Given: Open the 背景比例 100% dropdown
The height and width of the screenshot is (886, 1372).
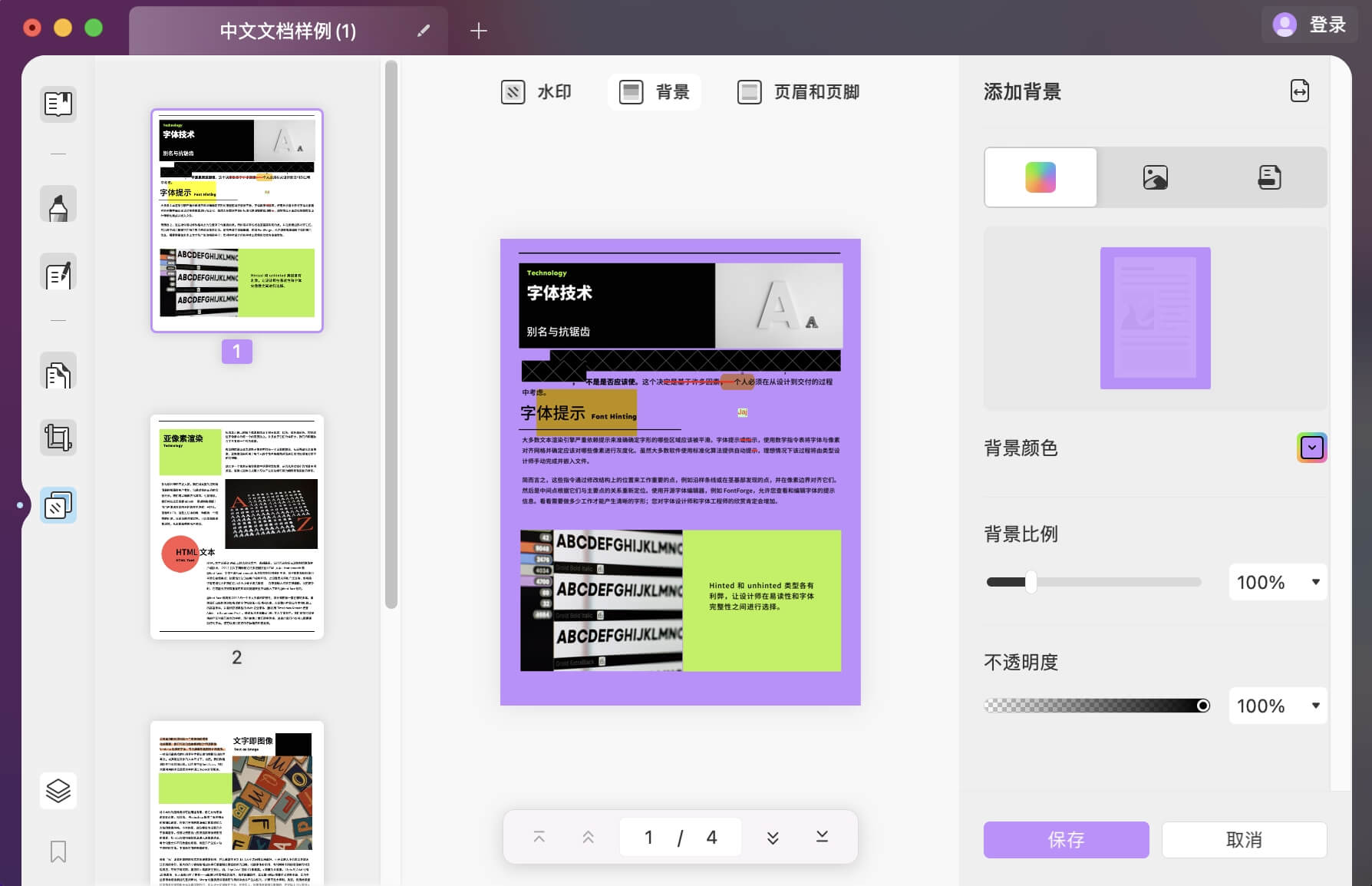Looking at the screenshot, I should click(x=1278, y=582).
